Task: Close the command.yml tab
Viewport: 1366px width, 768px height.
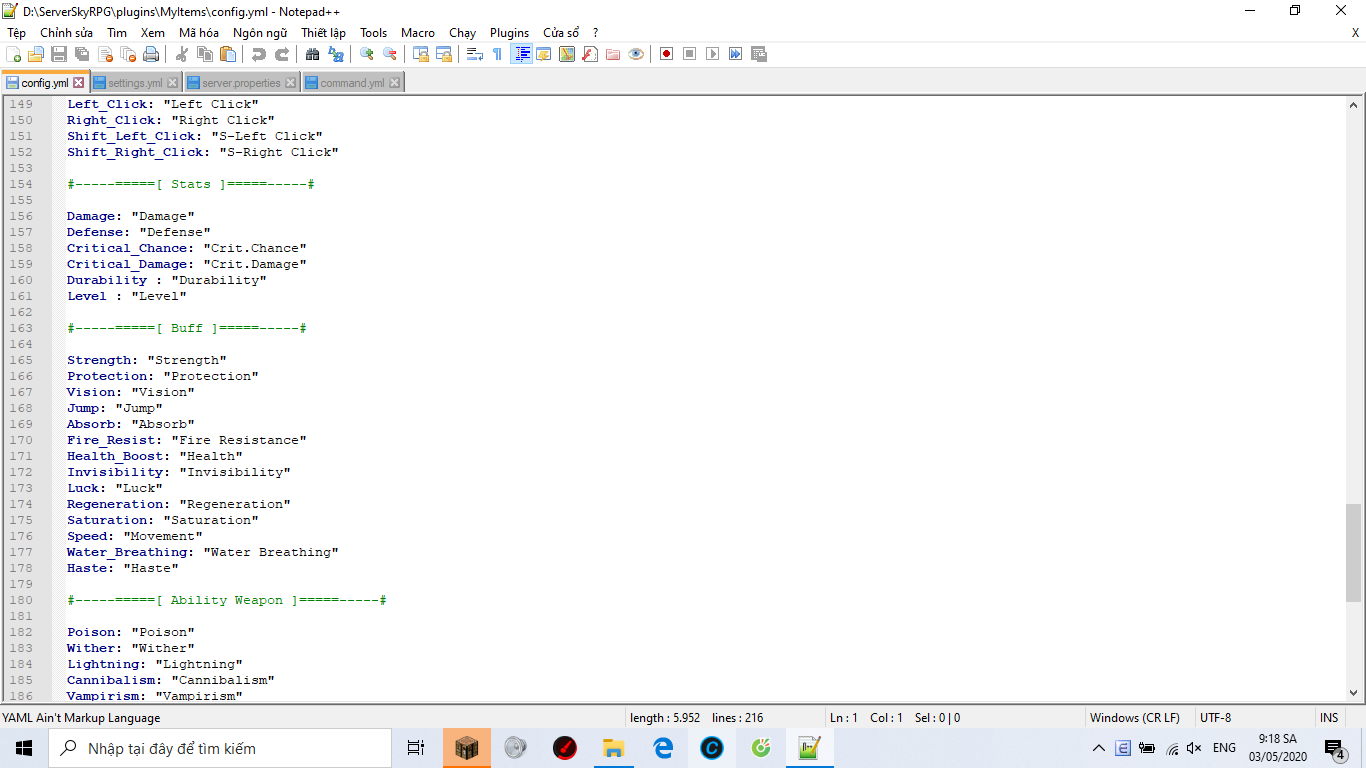Action: click(395, 83)
